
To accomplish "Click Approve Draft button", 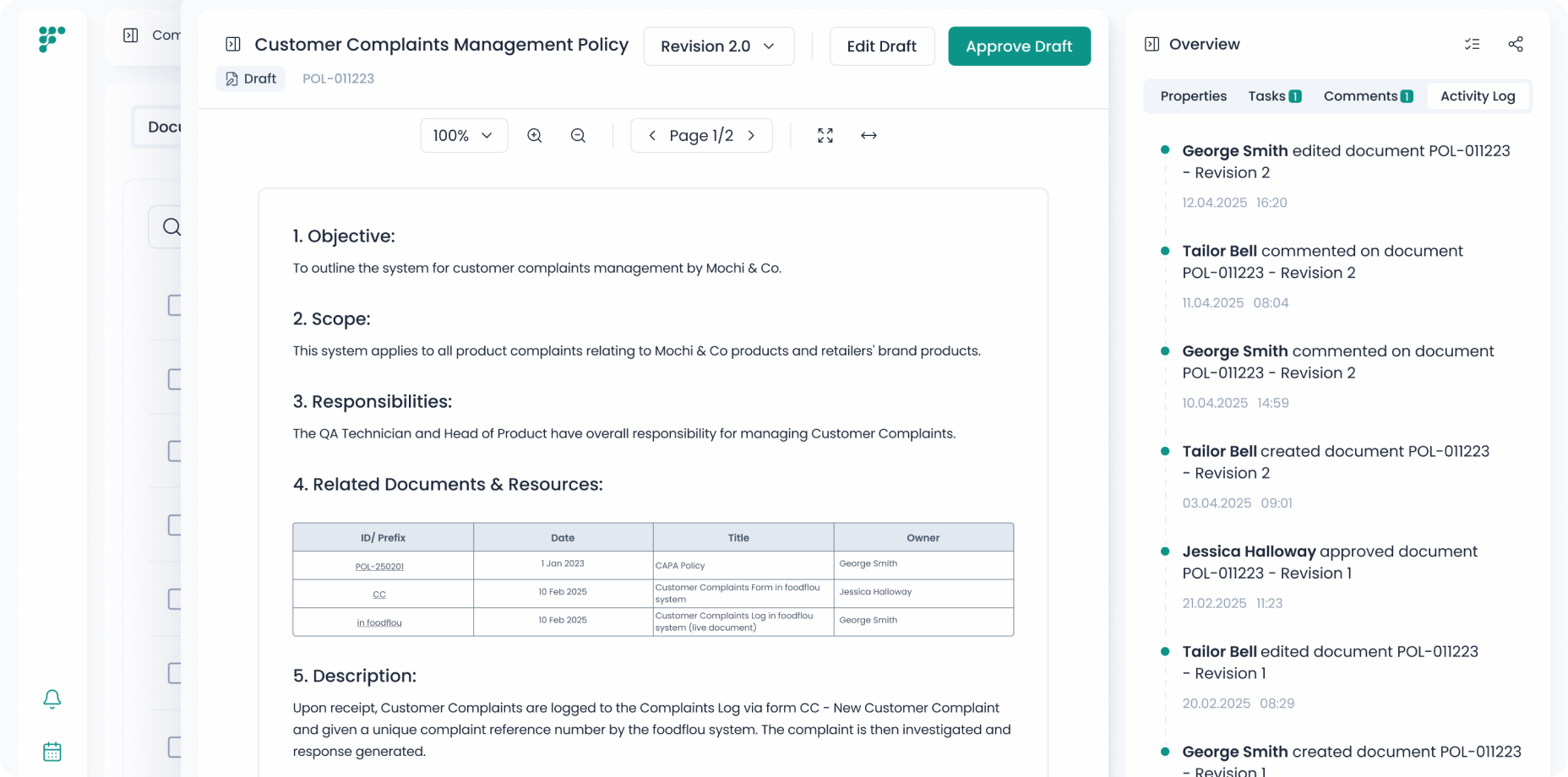I will coord(1019,46).
